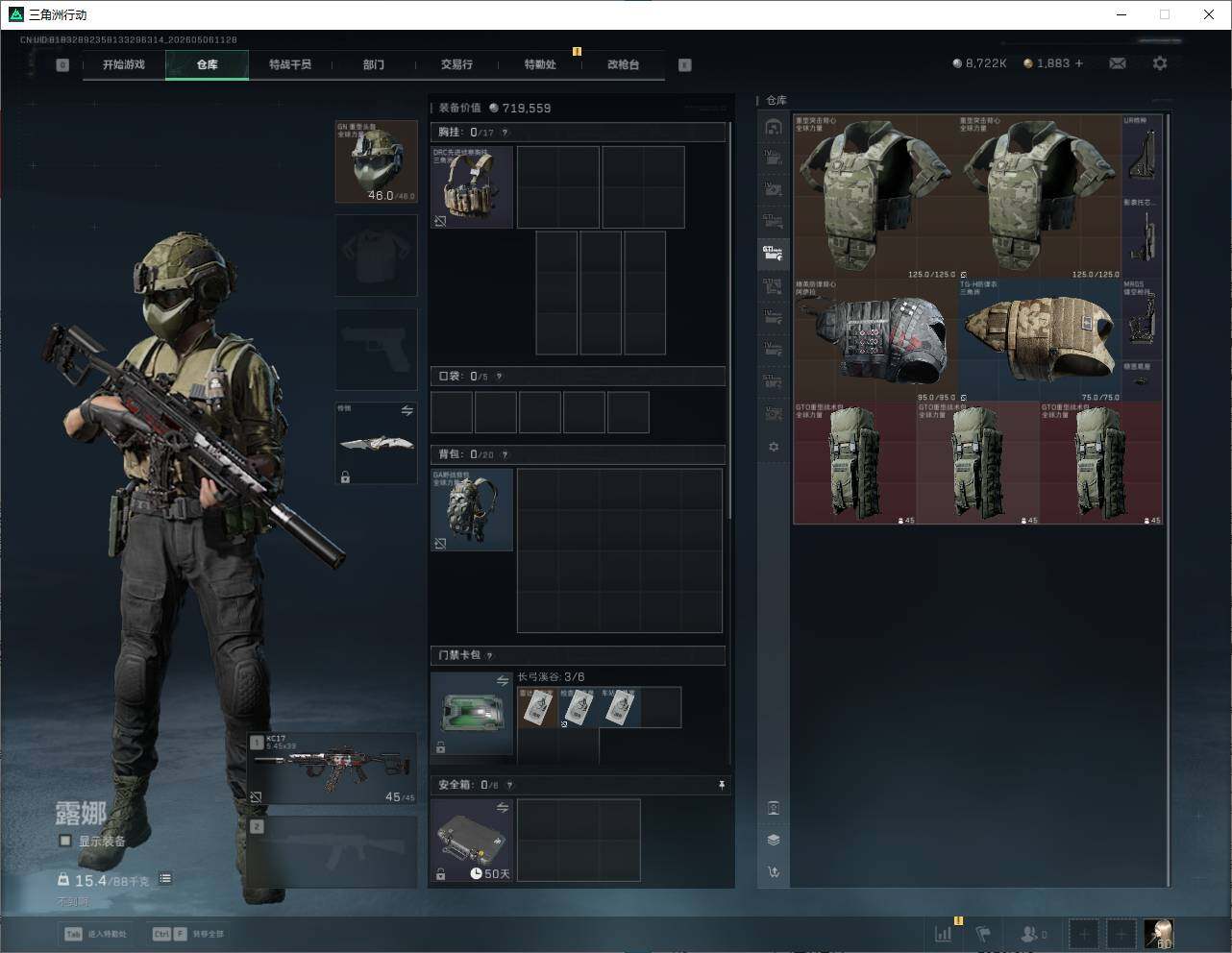Select the highlighted GTI warehouse category icon

pyautogui.click(x=774, y=254)
